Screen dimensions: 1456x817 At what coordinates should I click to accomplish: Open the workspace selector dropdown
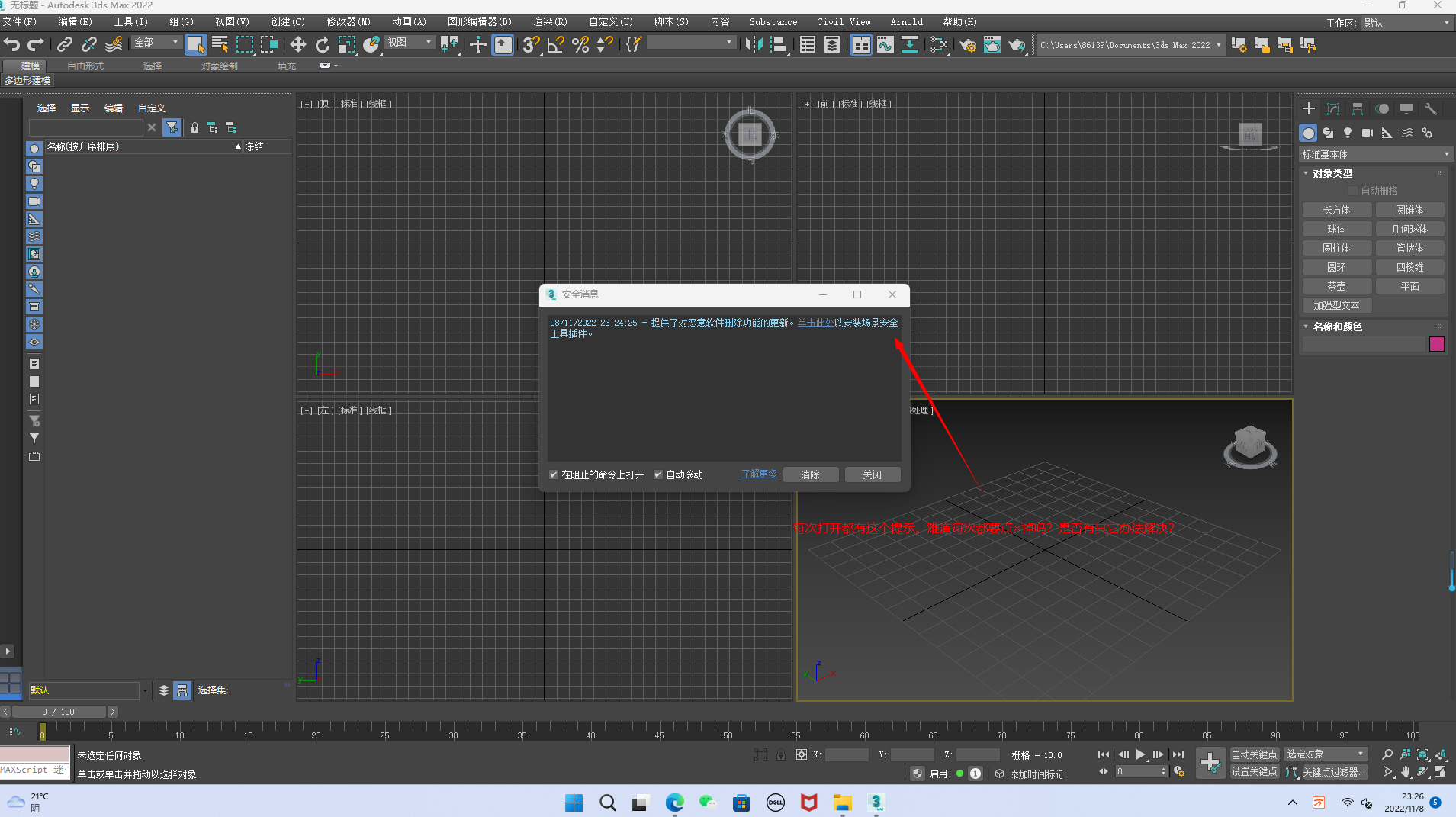1407,23
